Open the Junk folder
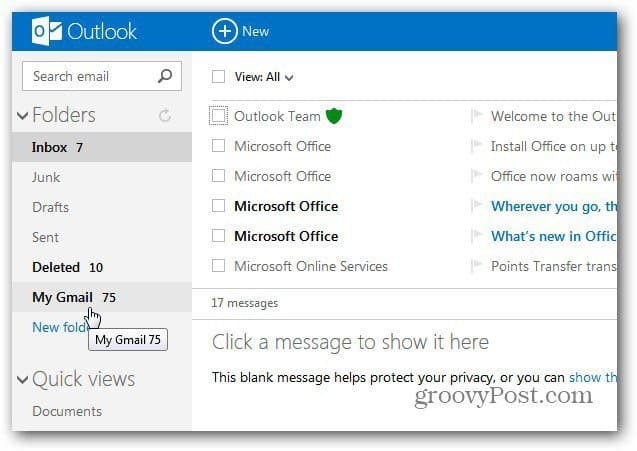637x451 pixels. [102, 177]
